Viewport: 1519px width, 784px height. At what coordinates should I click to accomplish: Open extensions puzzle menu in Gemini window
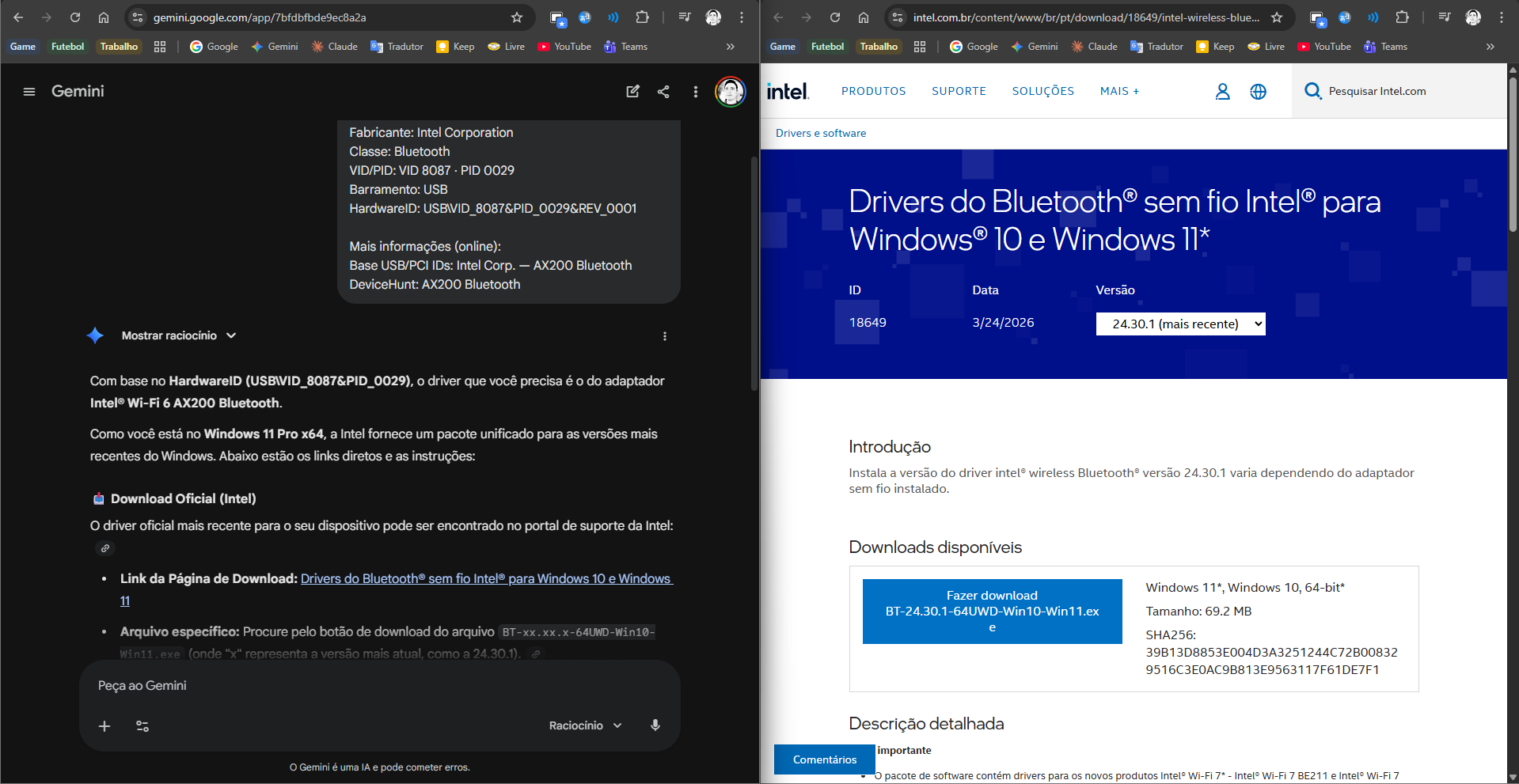click(x=642, y=17)
